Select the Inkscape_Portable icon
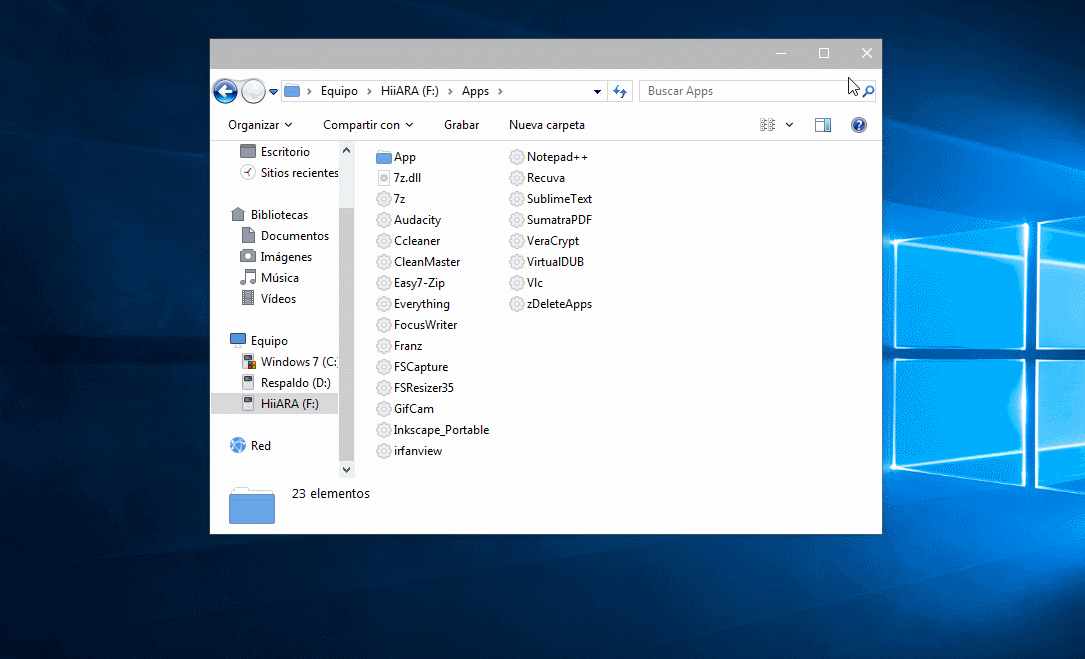 tap(384, 430)
